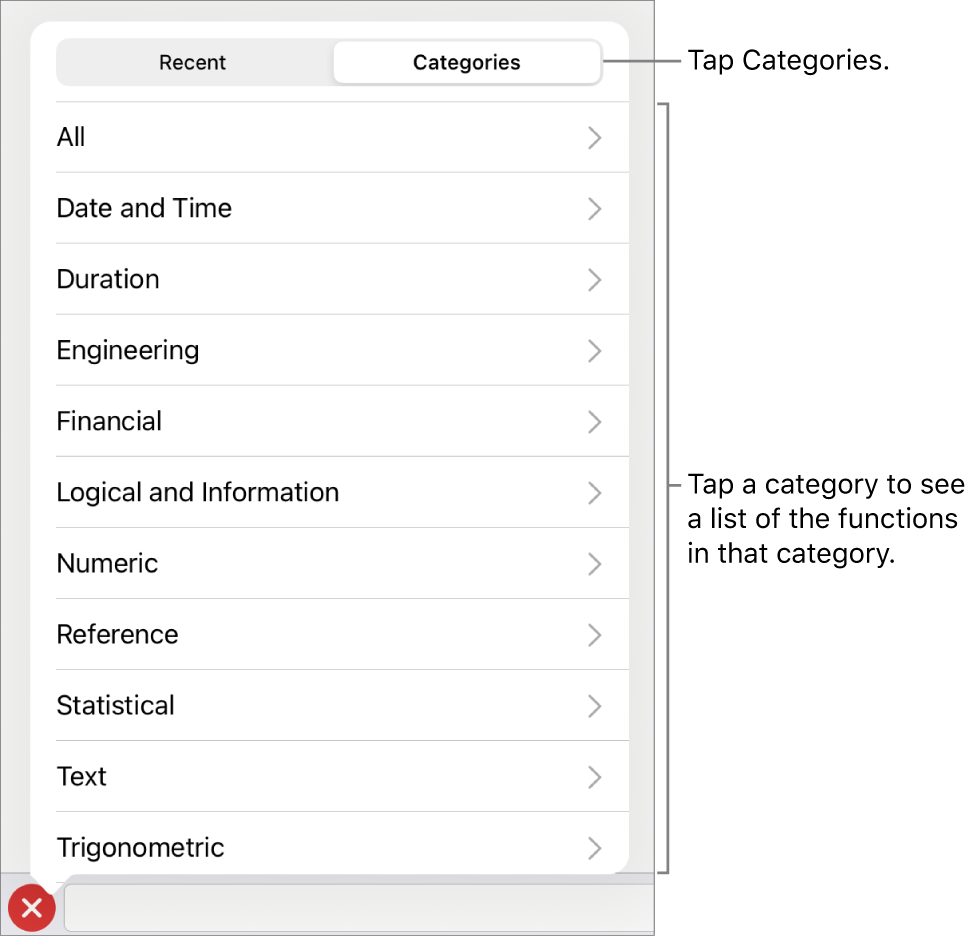
Task: Select the Categories tab
Action: pyautogui.click(x=466, y=63)
